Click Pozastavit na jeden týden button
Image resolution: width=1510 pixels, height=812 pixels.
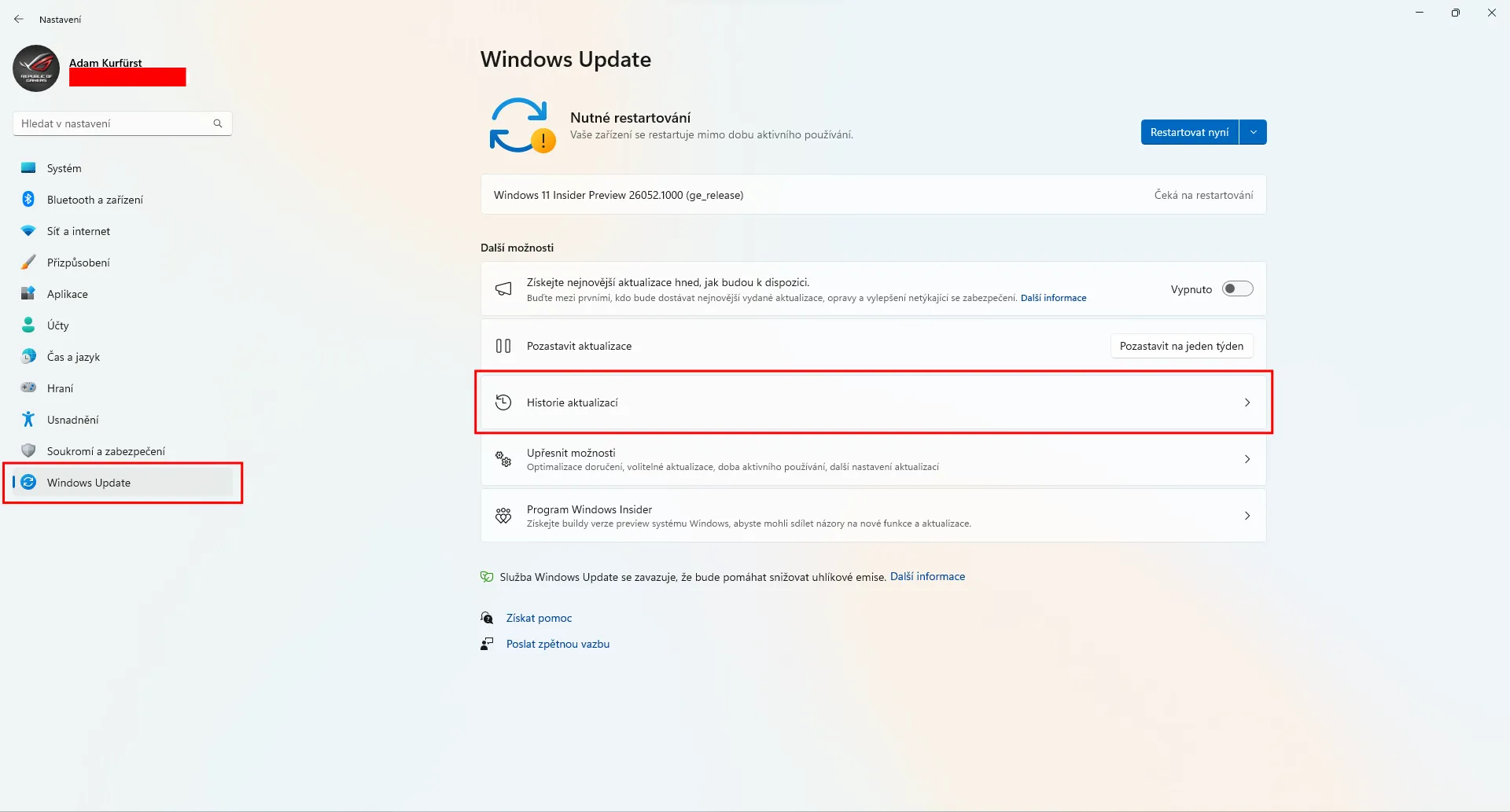pyautogui.click(x=1181, y=346)
